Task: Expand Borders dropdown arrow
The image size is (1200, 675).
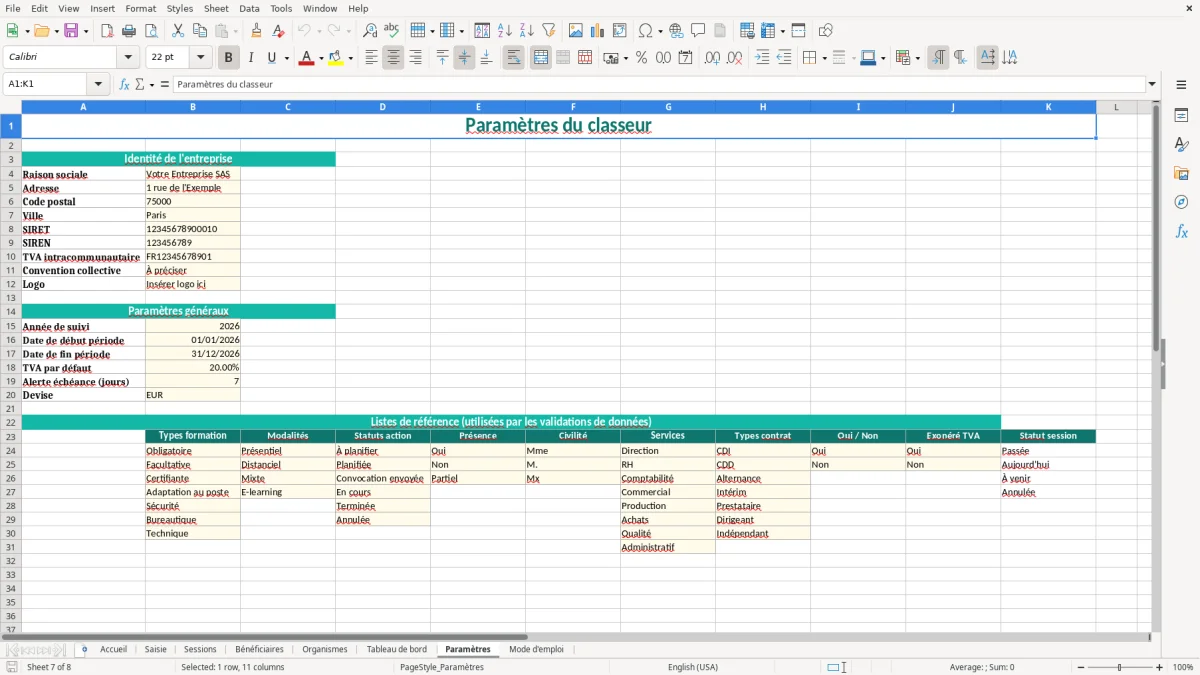Action: pyautogui.click(x=824, y=58)
